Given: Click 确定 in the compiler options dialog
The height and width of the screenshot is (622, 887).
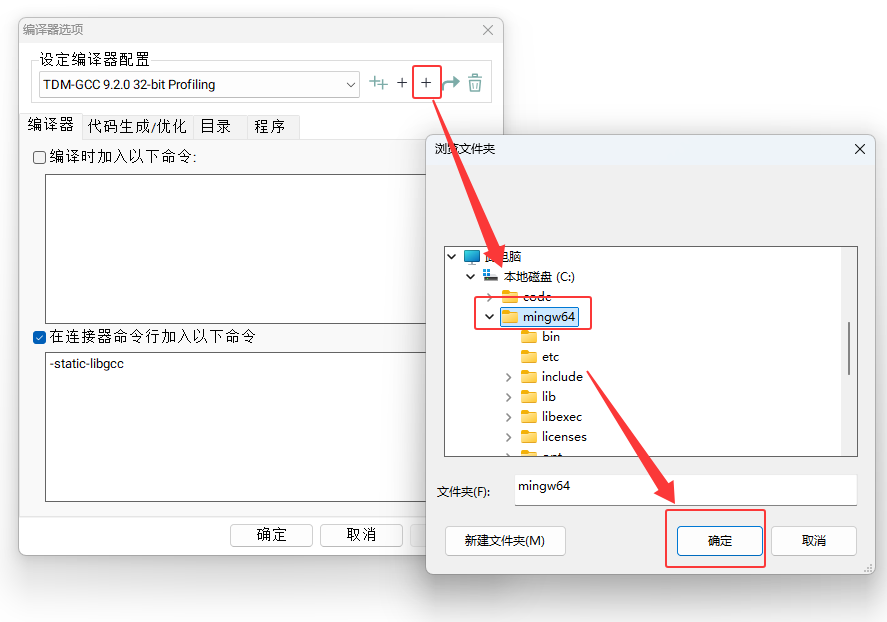Looking at the screenshot, I should pos(272,535).
